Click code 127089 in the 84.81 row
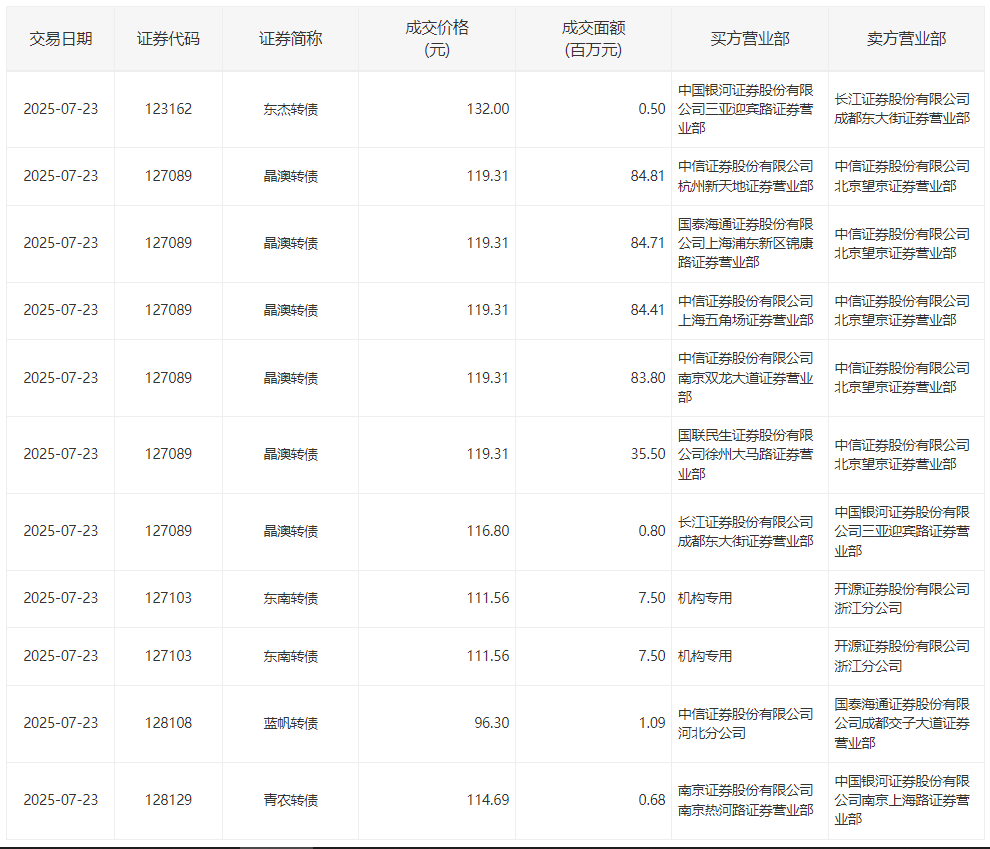Screen dimensions: 990x849 click(x=168, y=176)
